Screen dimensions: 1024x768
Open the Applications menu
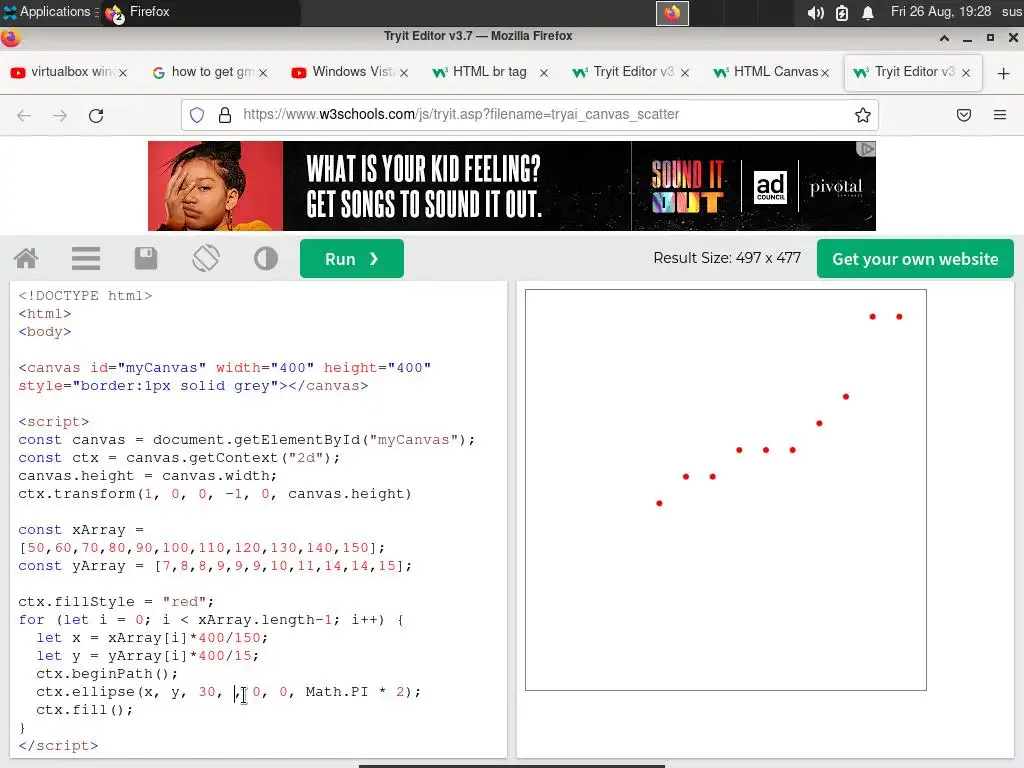tap(48, 12)
